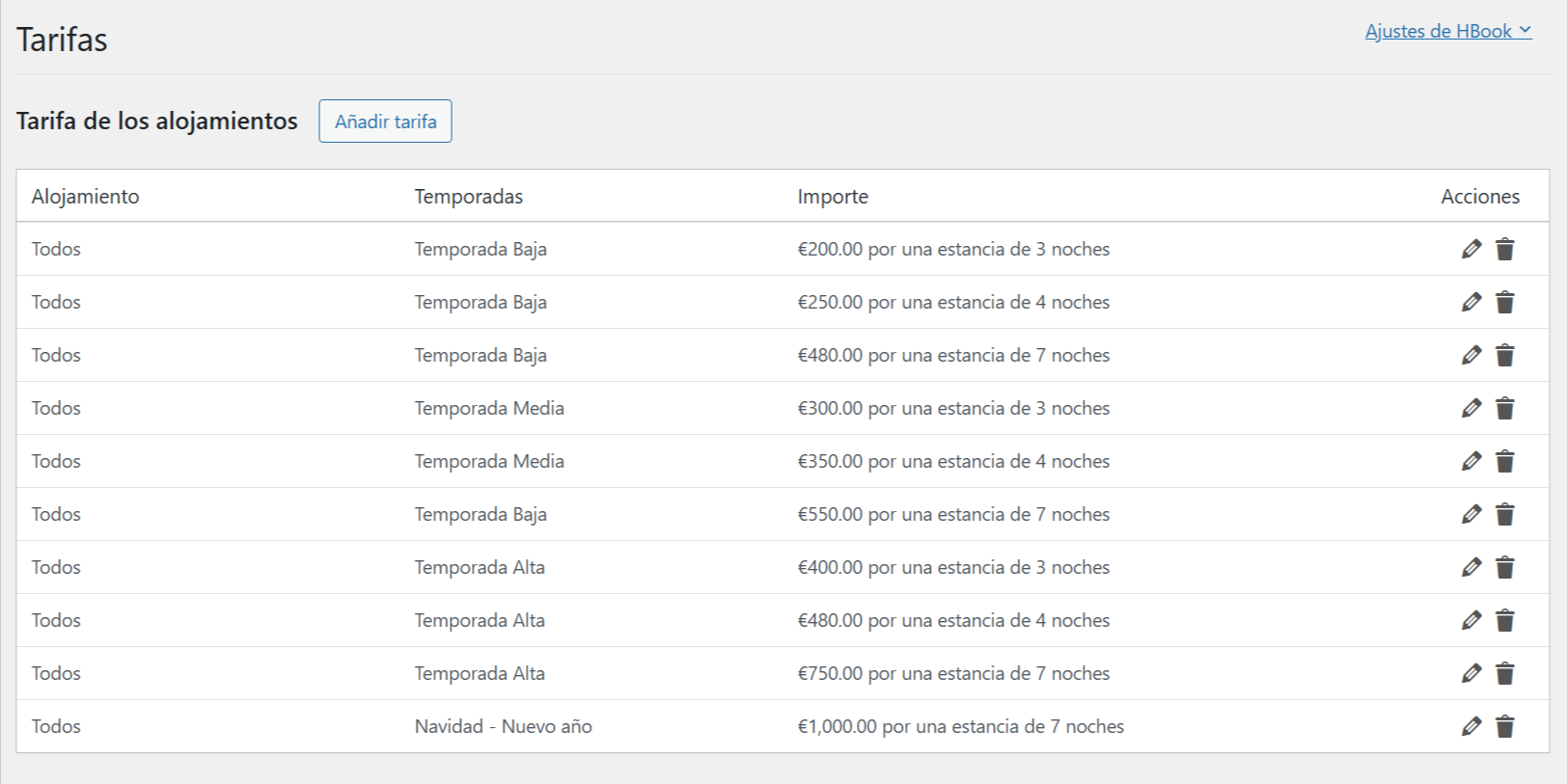The image size is (1567, 784).
Task: Expand the Ajustes de HBook dropdown
Action: (1447, 31)
